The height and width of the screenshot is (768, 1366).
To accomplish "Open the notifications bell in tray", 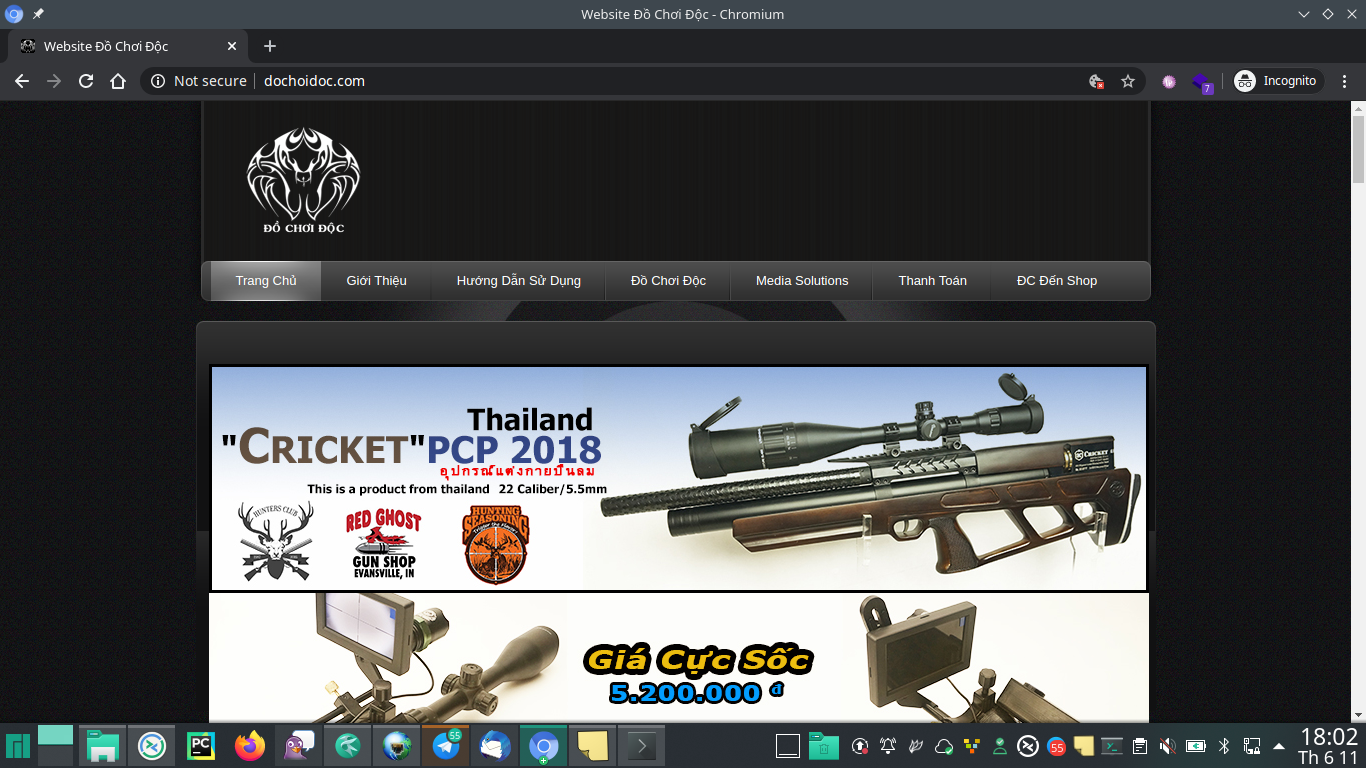I will 887,746.
